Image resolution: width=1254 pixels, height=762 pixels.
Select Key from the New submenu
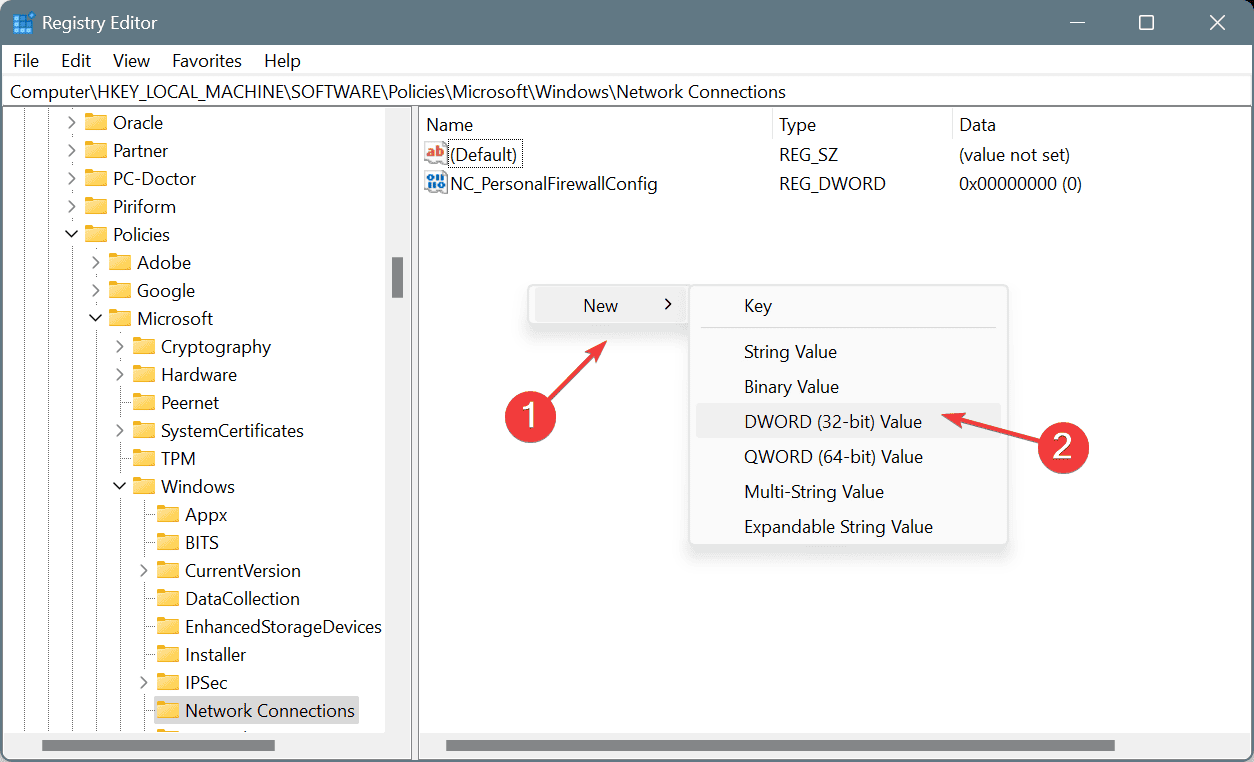pyautogui.click(x=848, y=306)
